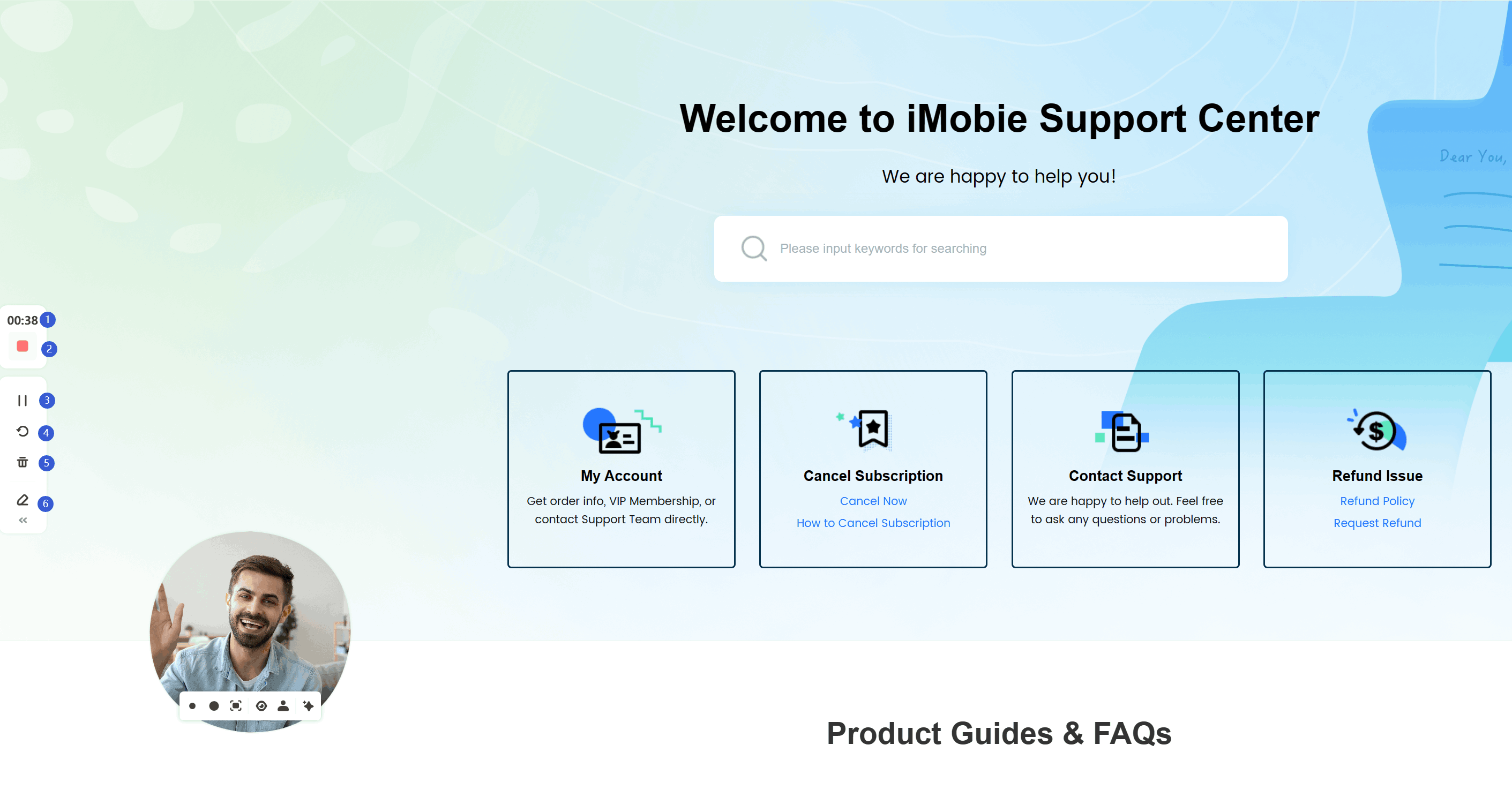Click the Cancel Now subscription link
This screenshot has height=790, width=1512.
[x=872, y=500]
